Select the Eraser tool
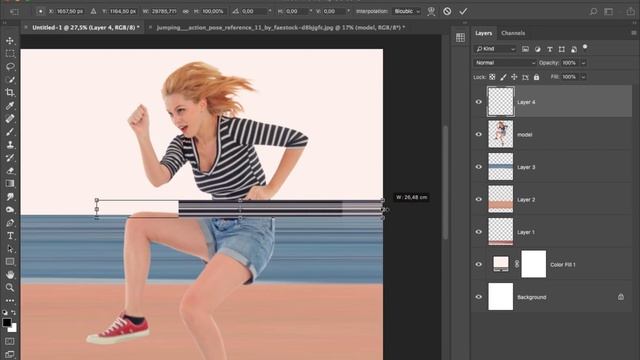This screenshot has height=360, width=640. pos(10,171)
